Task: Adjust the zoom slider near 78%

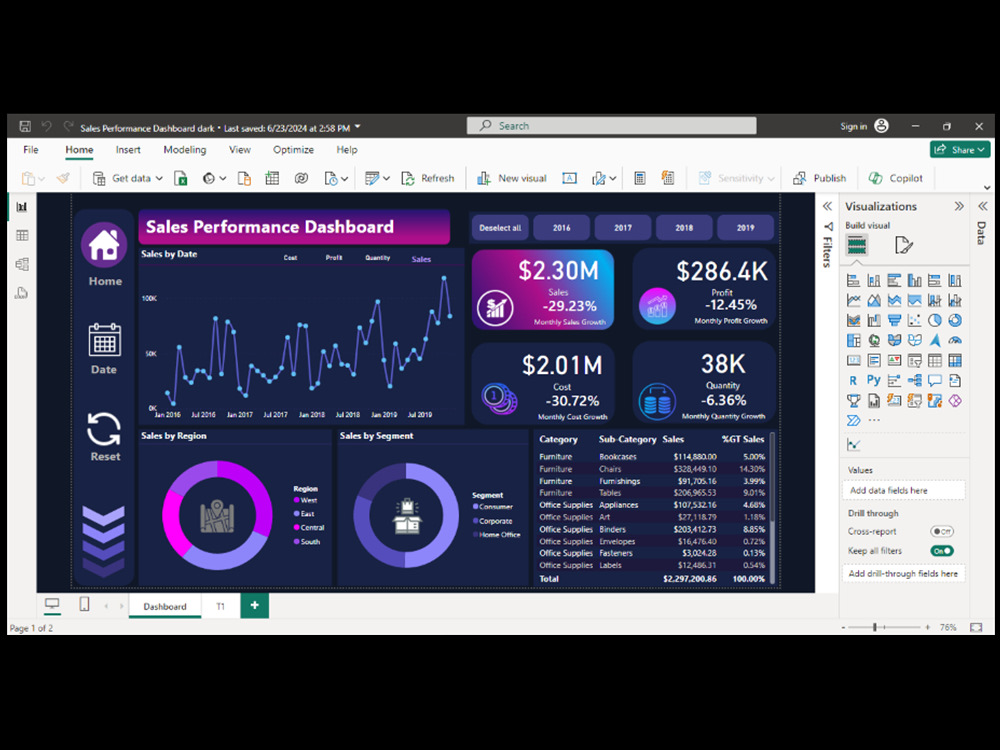Action: 880,628
